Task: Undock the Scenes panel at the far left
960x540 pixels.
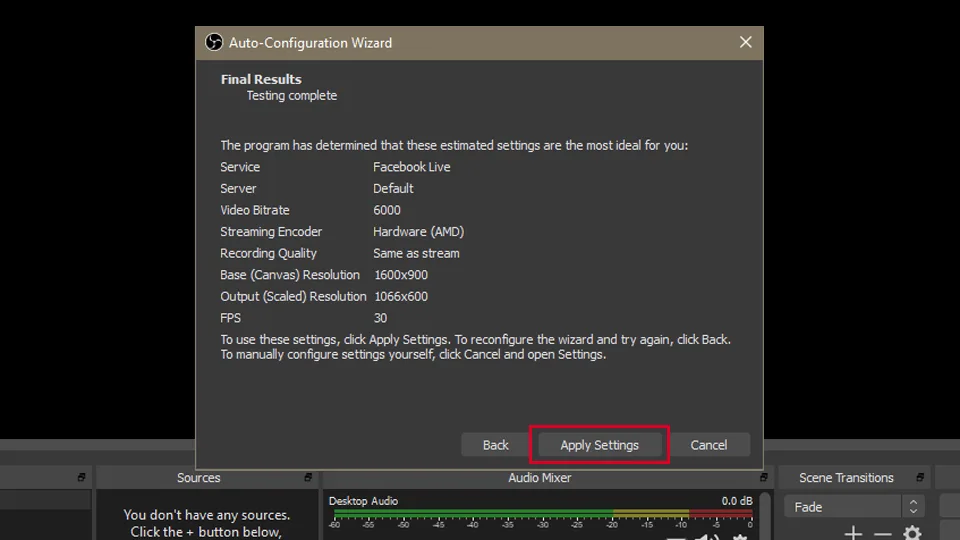Action: point(81,477)
